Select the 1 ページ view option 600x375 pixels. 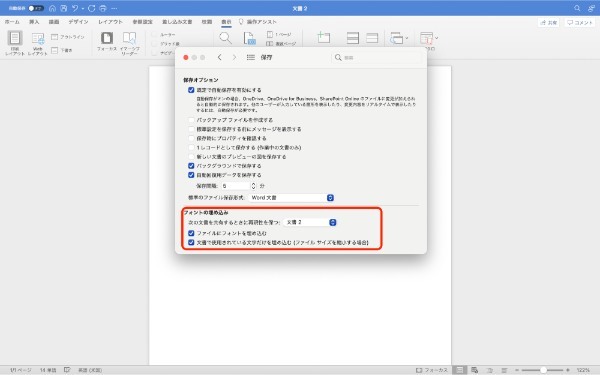[x=279, y=34]
